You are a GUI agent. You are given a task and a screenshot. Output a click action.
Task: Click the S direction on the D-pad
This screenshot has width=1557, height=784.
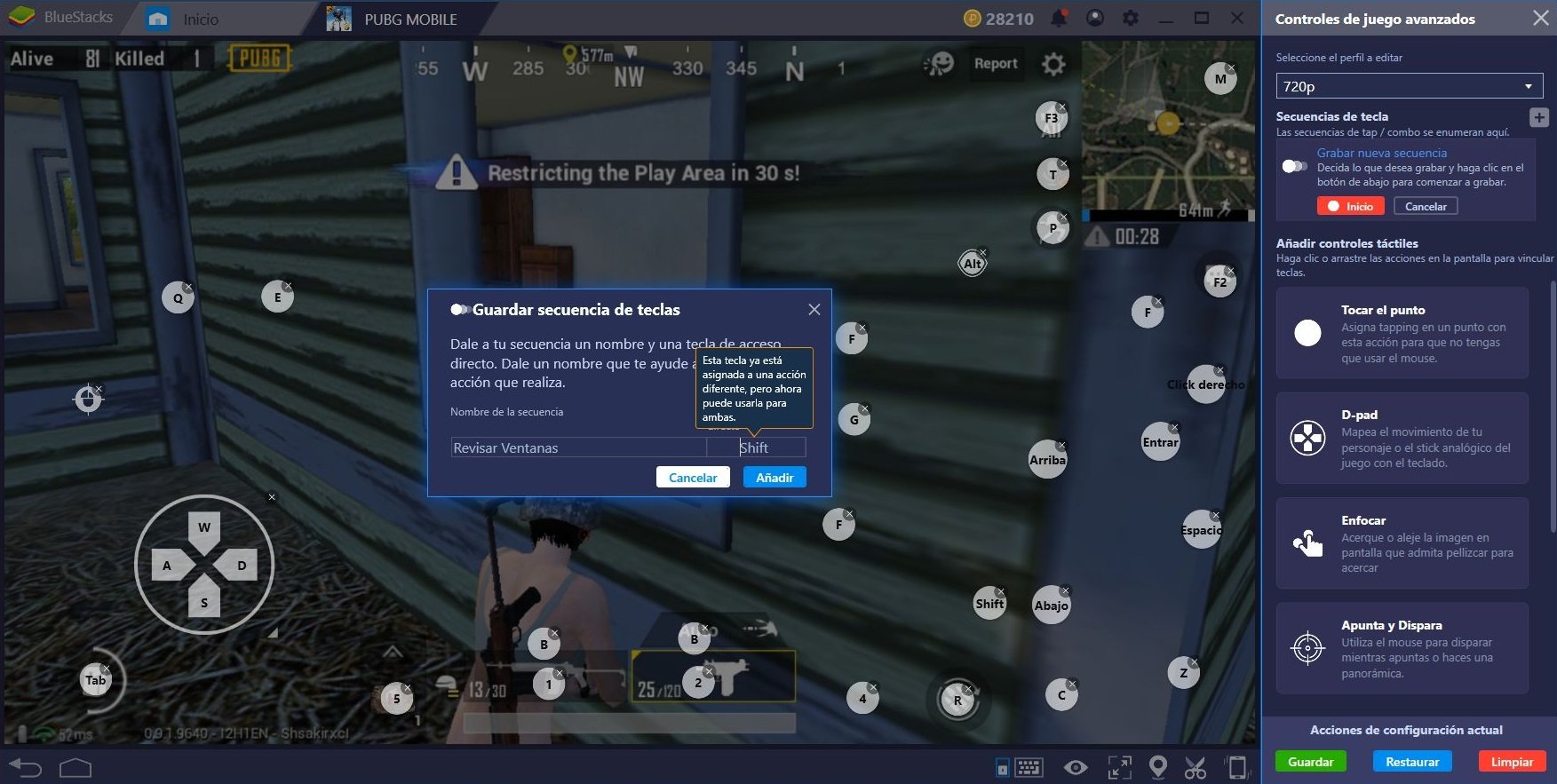pyautogui.click(x=204, y=602)
